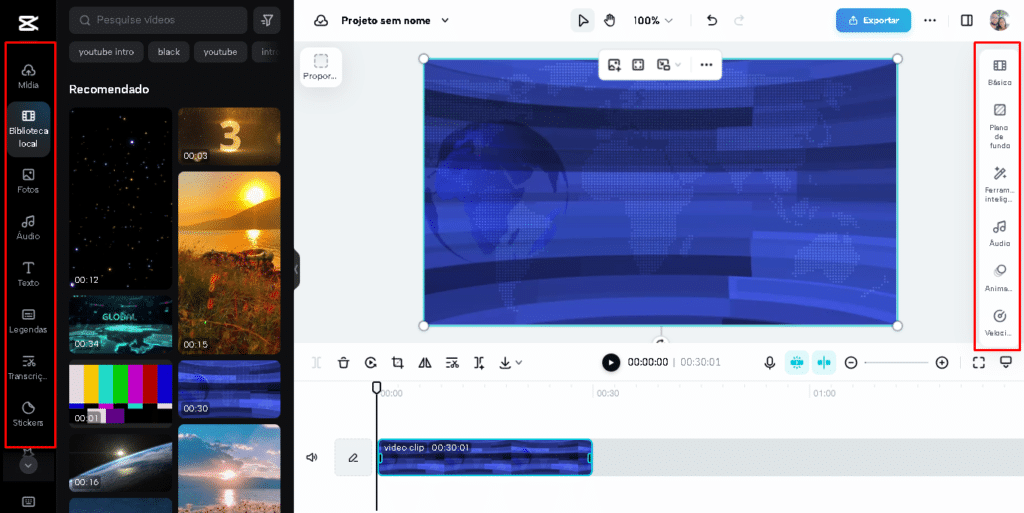The height and width of the screenshot is (513, 1024).
Task: Click the track cover edit pencil button
Action: coord(353,457)
